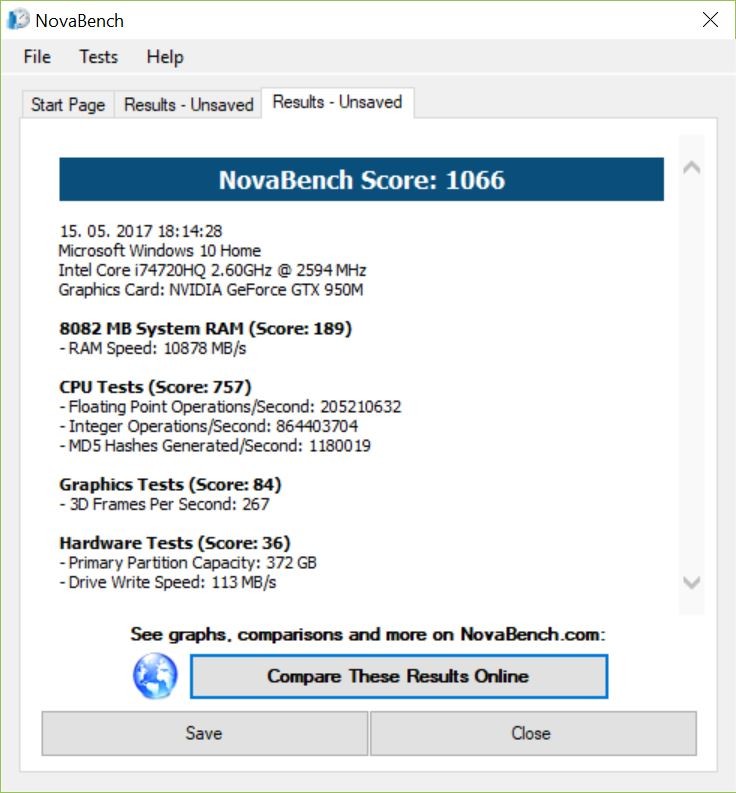Click the 8082 MB System RAM heading

click(x=205, y=328)
